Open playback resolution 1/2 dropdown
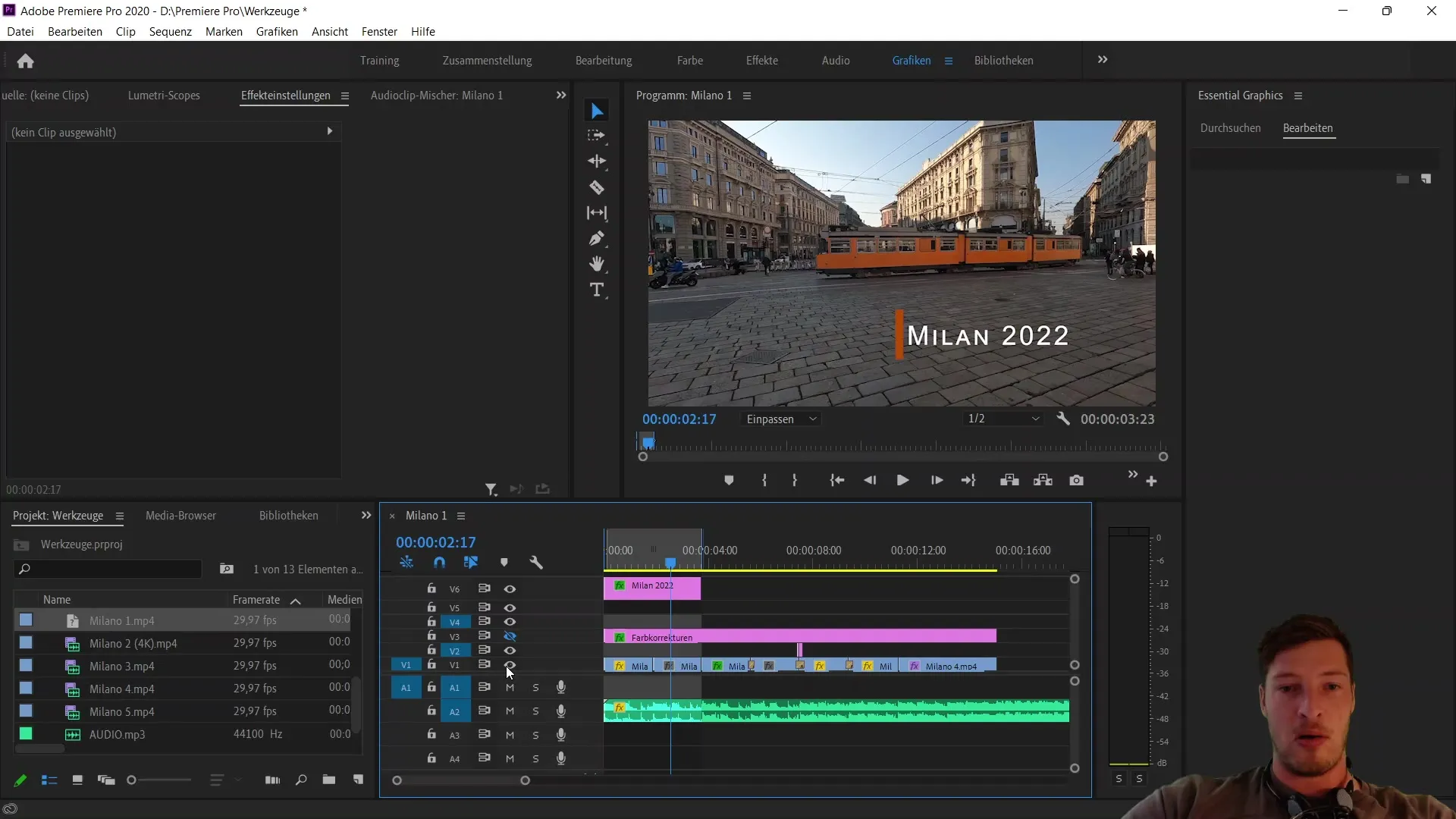This screenshot has width=1456, height=819. tap(1003, 419)
